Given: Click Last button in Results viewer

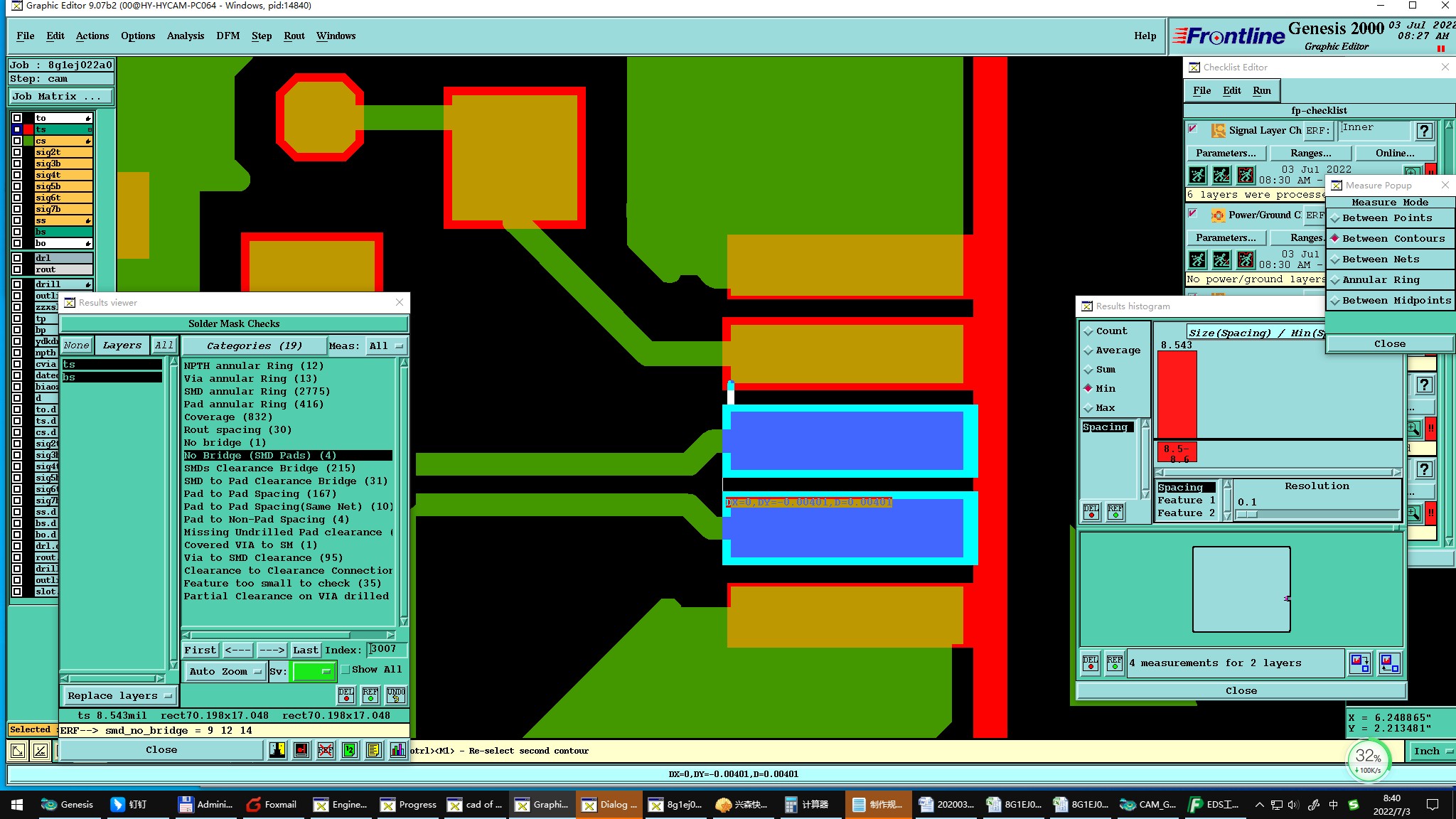Looking at the screenshot, I should pyautogui.click(x=306, y=650).
